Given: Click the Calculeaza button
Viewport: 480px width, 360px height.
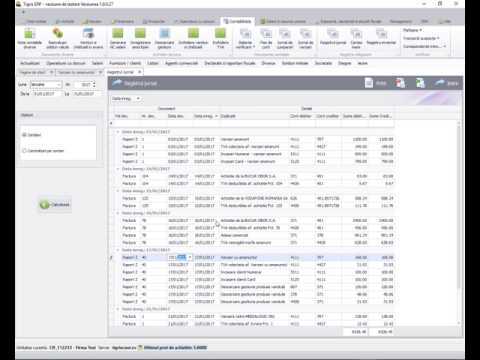Looking at the screenshot, I should click(55, 204).
